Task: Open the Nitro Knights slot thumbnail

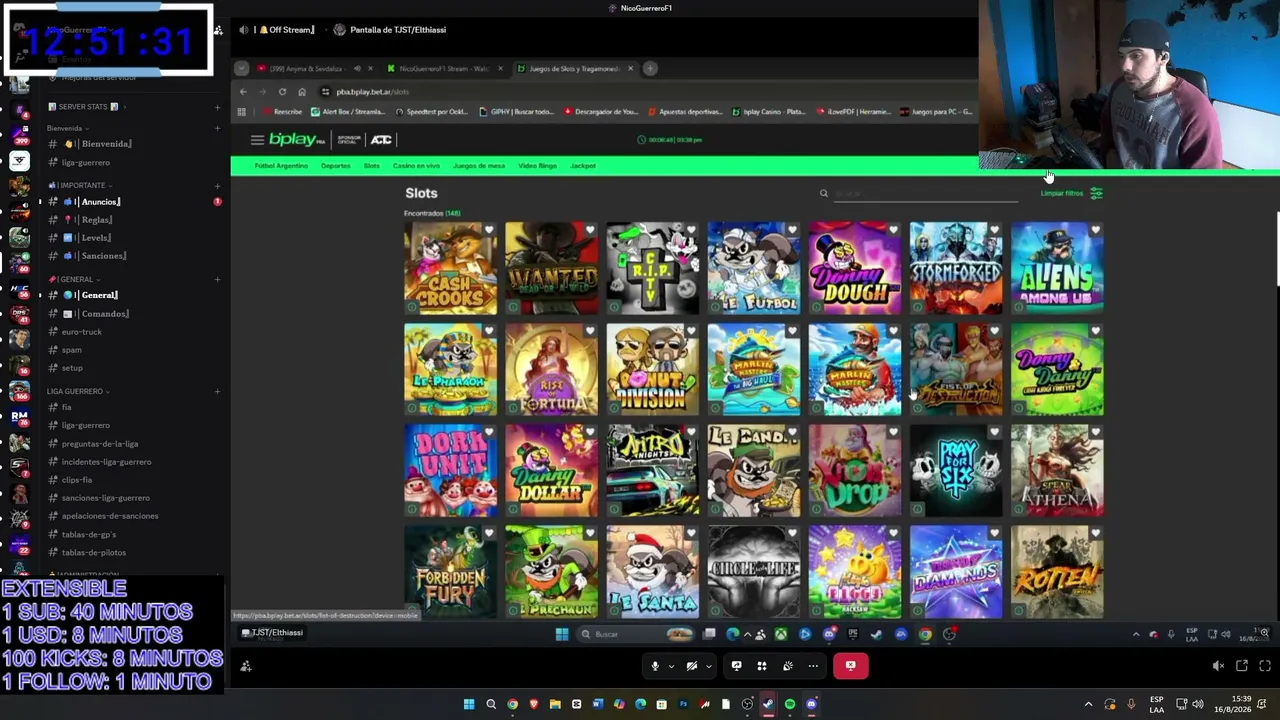Action: [652, 470]
